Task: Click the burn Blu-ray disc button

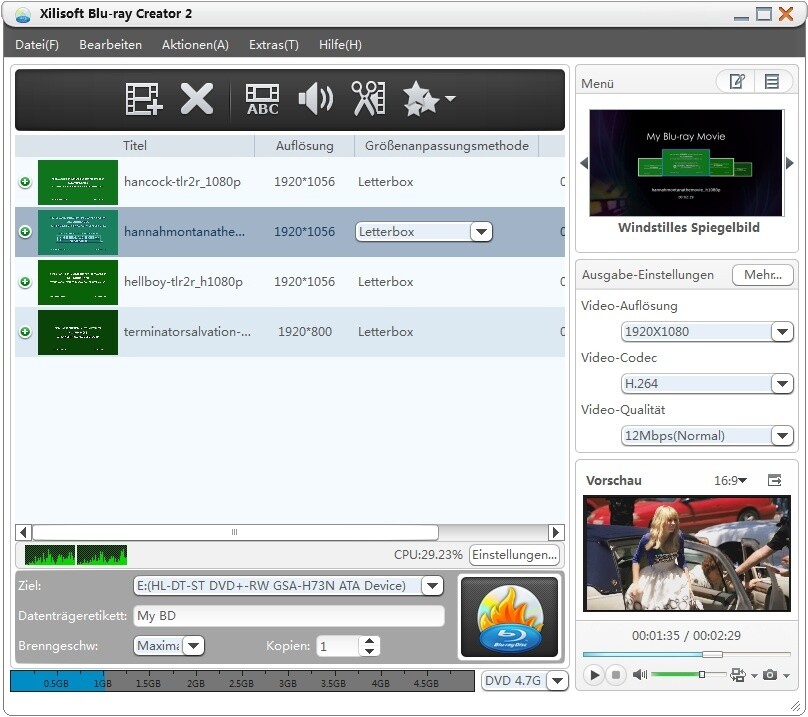Action: [510, 617]
